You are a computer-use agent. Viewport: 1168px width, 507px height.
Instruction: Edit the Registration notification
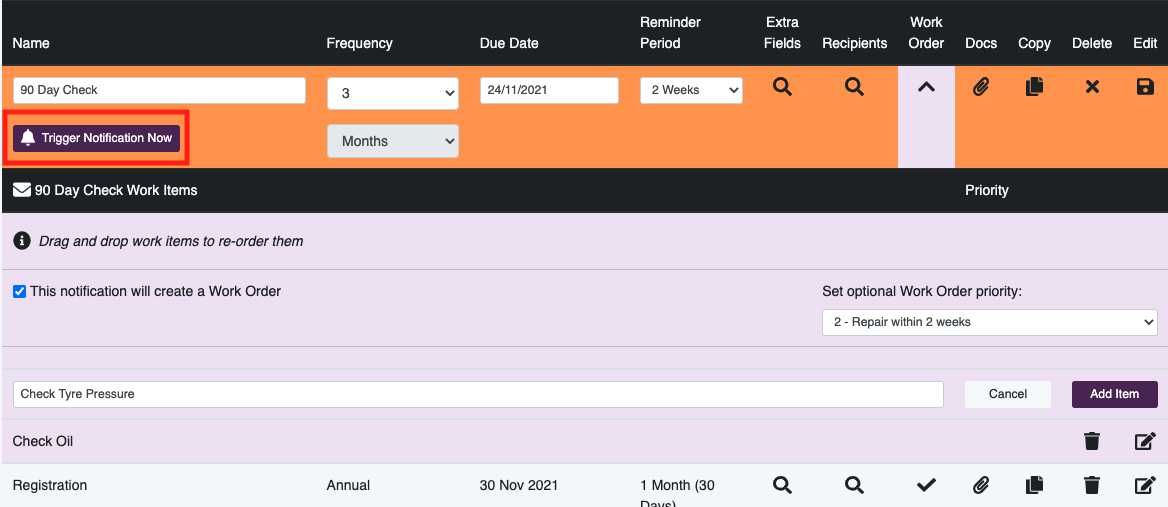[x=1145, y=485]
